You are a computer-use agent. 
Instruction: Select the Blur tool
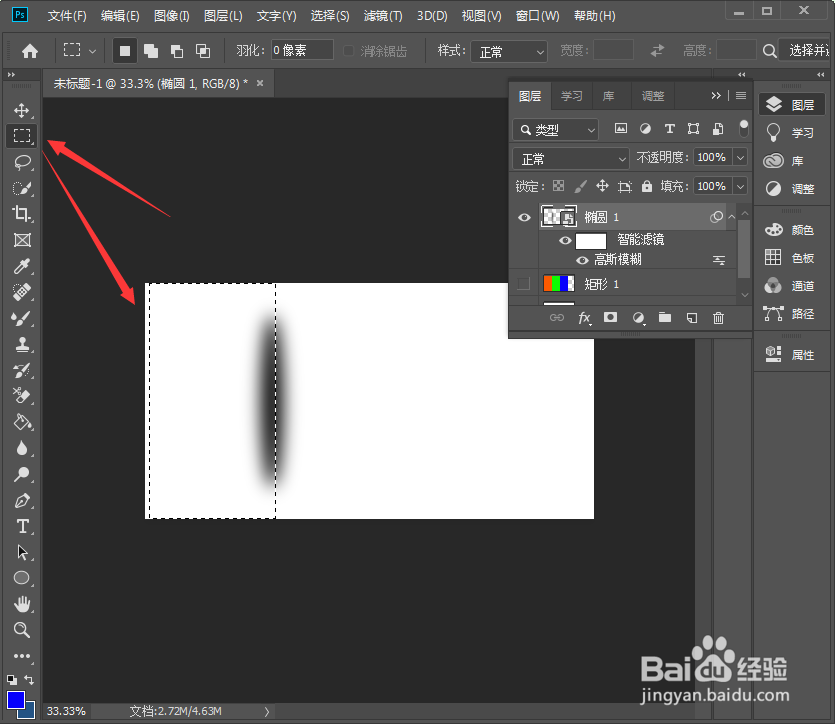(x=21, y=448)
